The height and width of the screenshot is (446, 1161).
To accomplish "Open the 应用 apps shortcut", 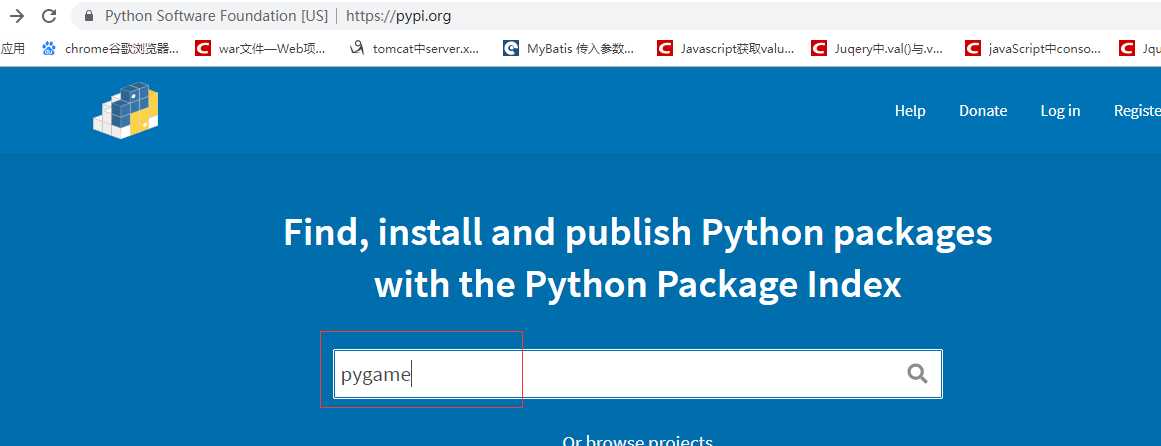I will pyautogui.click(x=13, y=49).
